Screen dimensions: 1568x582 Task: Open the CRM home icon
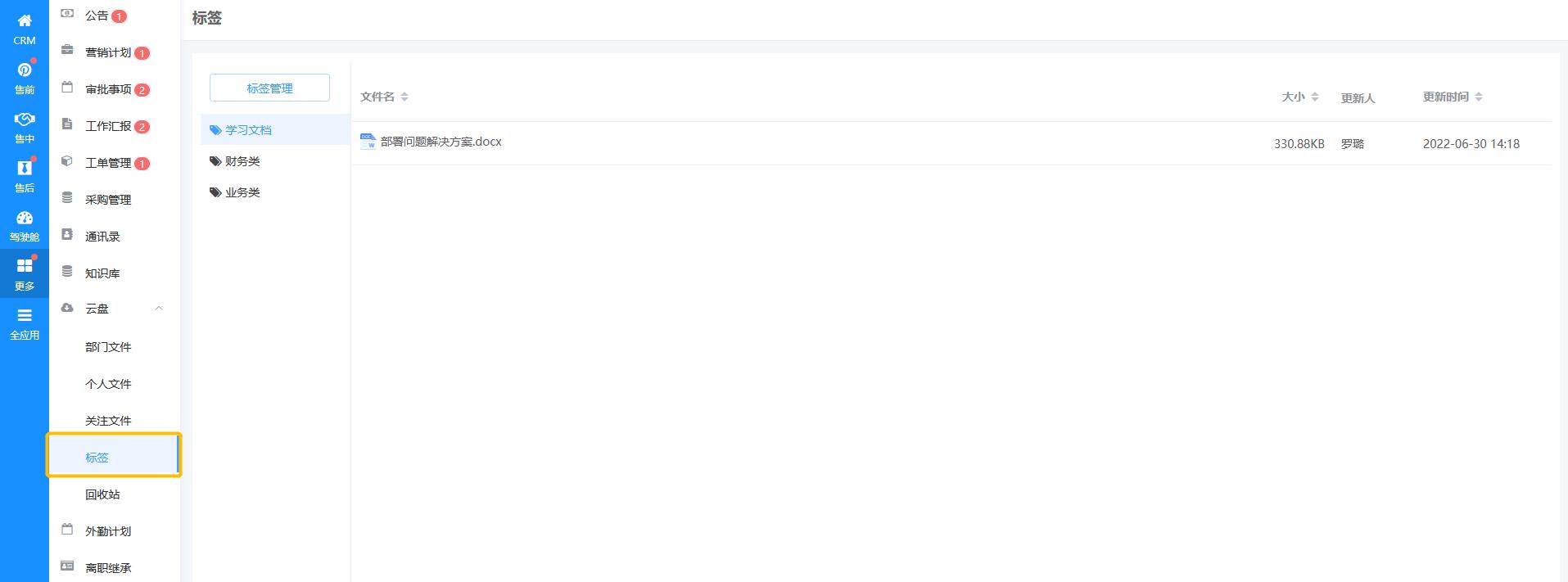point(25,21)
